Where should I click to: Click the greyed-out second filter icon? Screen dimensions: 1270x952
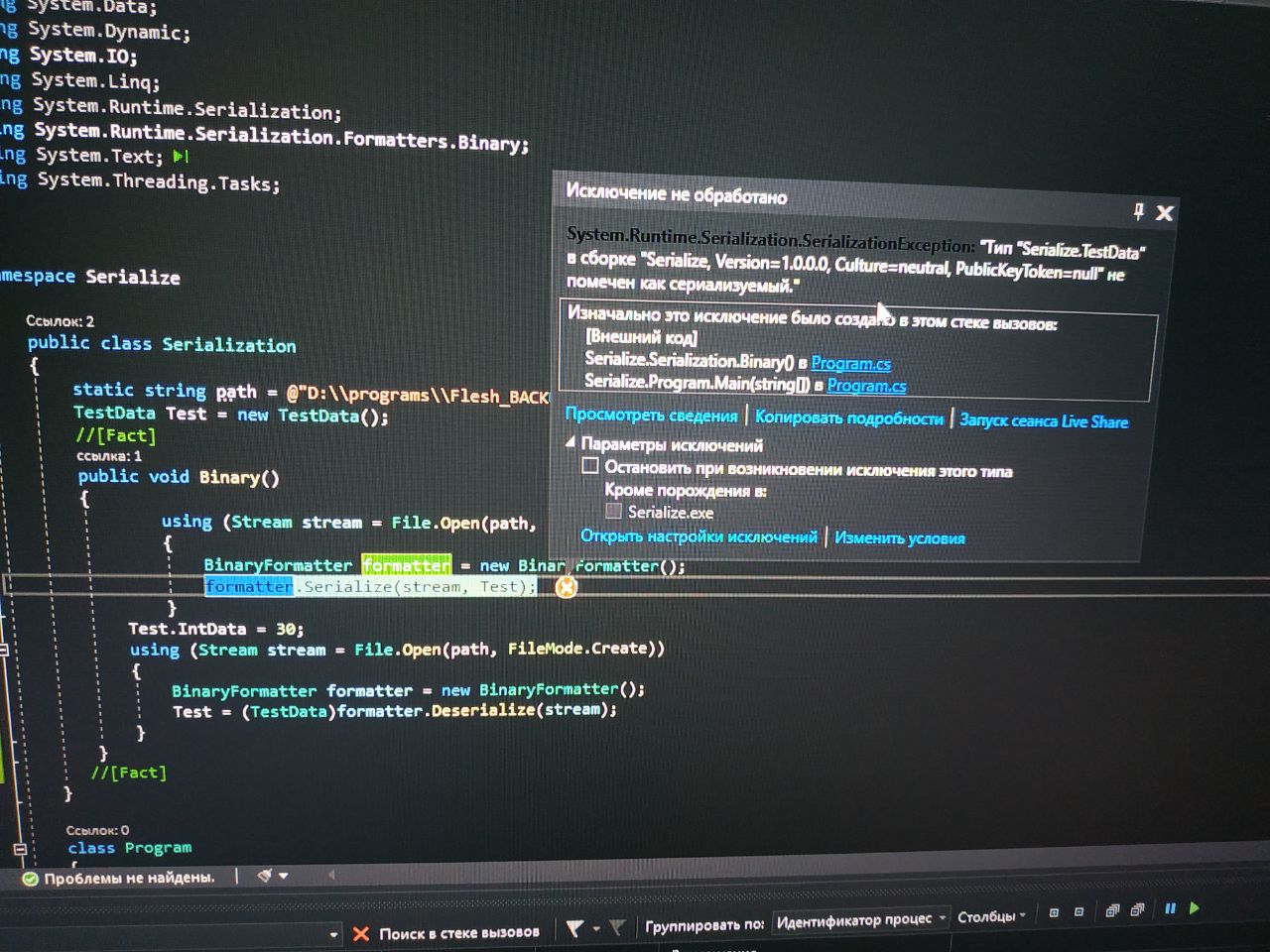(617, 927)
